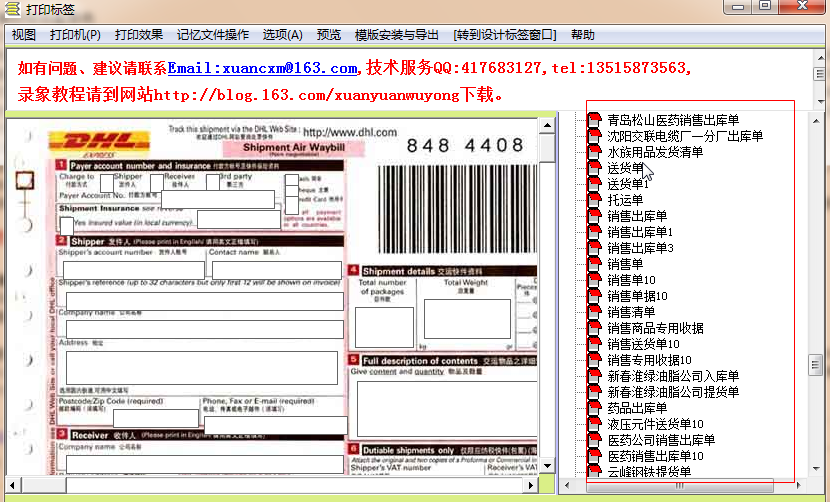The height and width of the screenshot is (502, 830).
Task: Click the icon beside 销售出库单1
Action: [x=594, y=232]
